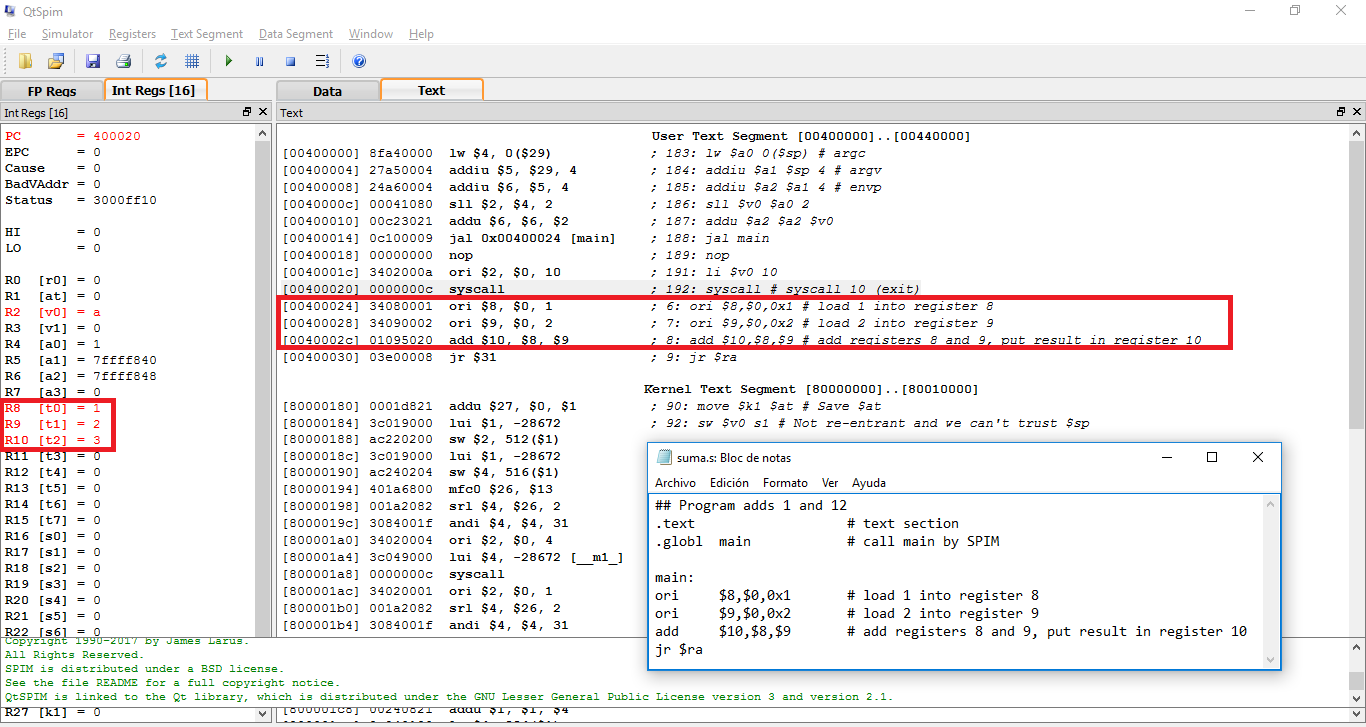Open Archivo menu in Bloc de notas
1366x727 pixels.
[x=675, y=483]
